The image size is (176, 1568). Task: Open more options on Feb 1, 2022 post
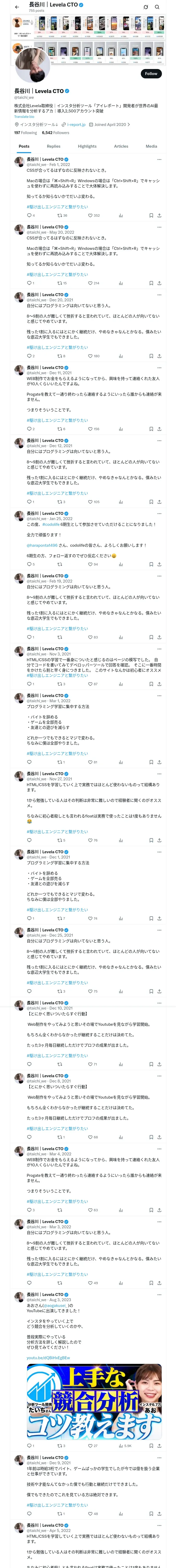(x=159, y=159)
